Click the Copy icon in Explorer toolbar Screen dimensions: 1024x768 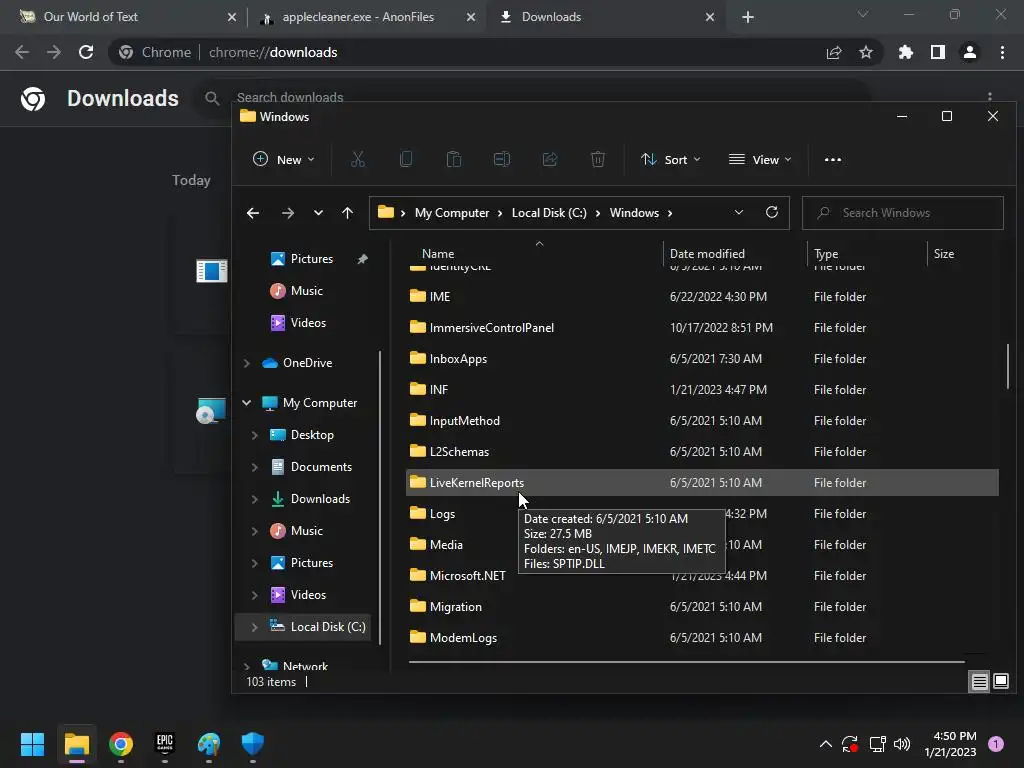(x=406, y=159)
